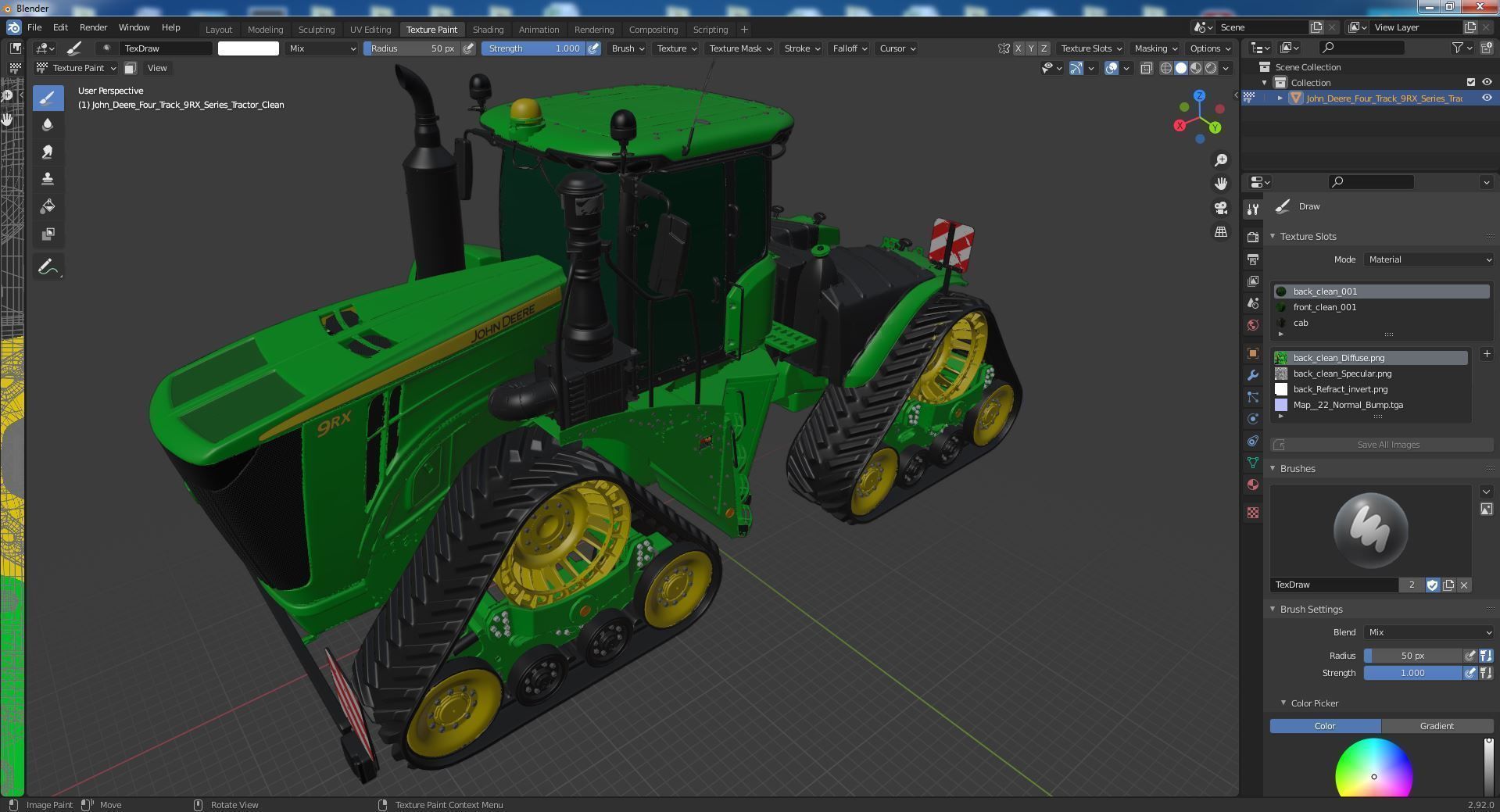Viewport: 1500px width, 812px height.
Task: Open the Masking dropdown
Action: 1155,48
